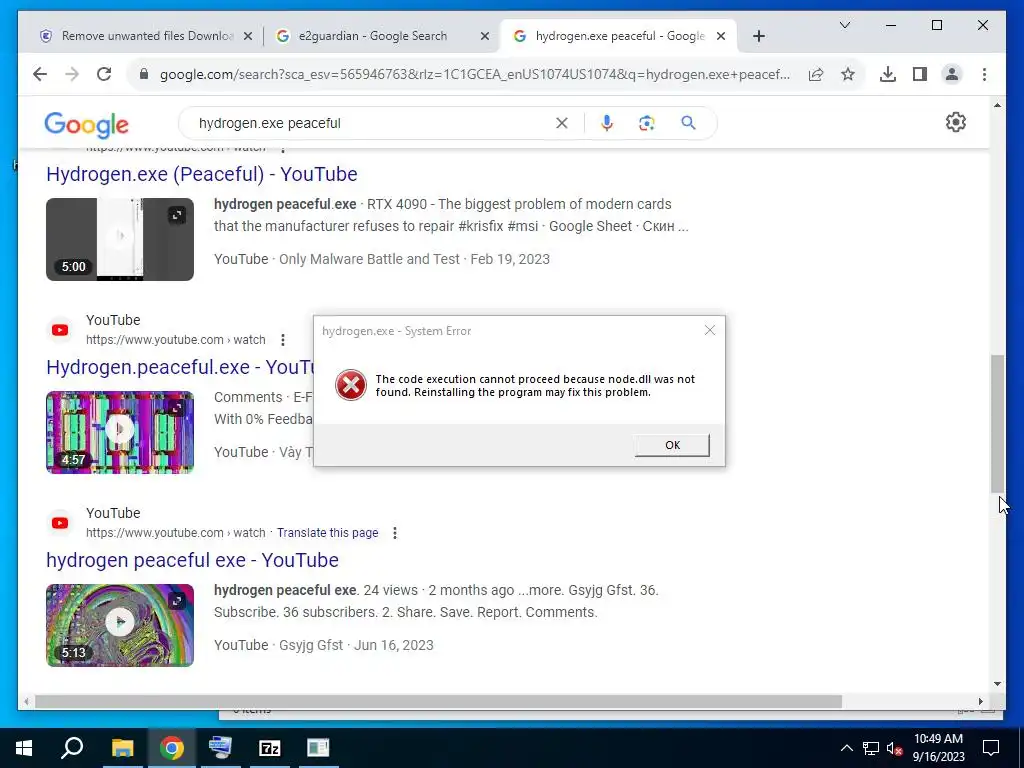Open Chrome three-dot menu
Viewport: 1024px width, 768px height.
tap(984, 74)
